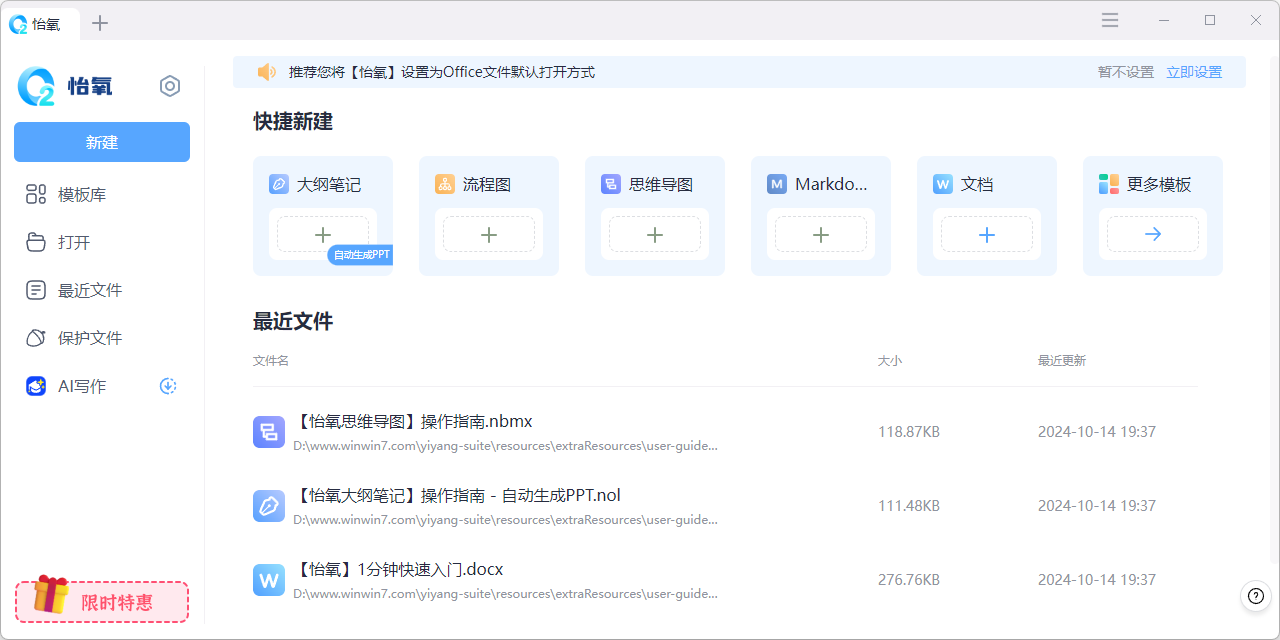Image resolution: width=1280 pixels, height=640 pixels.
Task: Click the file path under the .nbmx file
Action: tap(505, 446)
